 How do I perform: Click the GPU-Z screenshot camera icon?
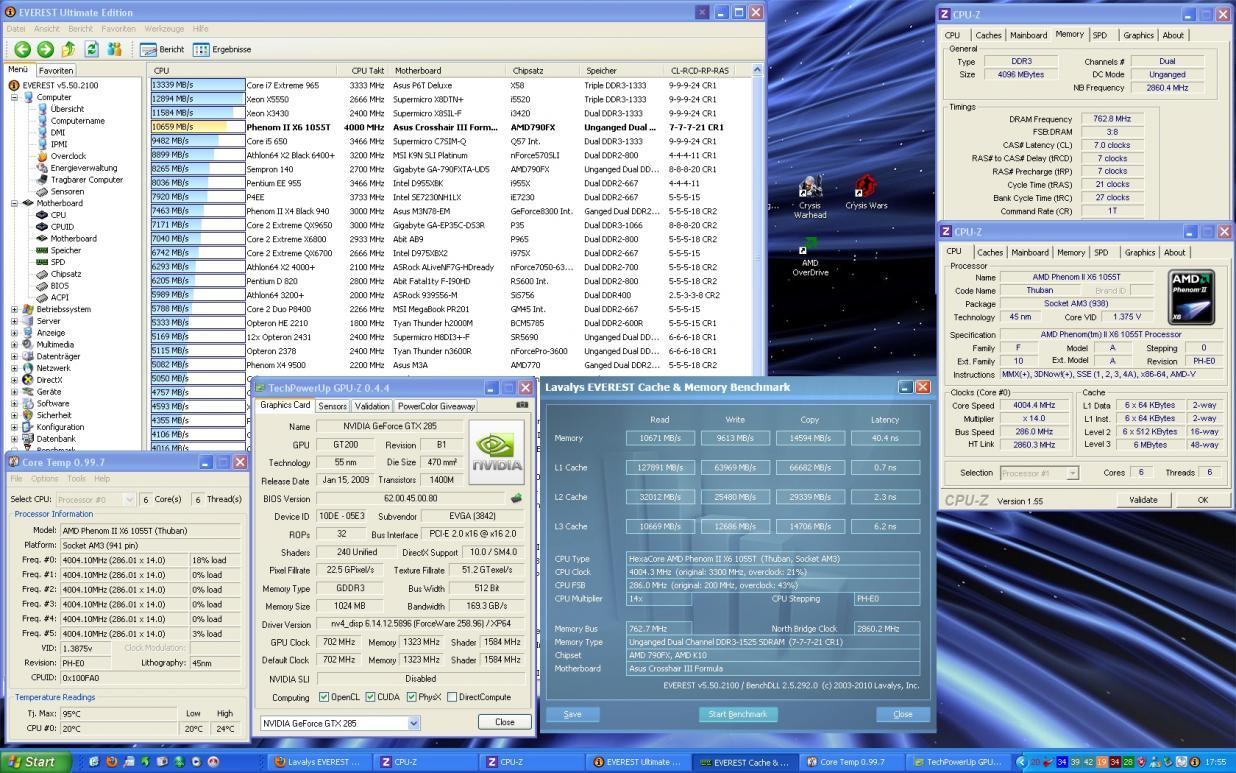522,405
